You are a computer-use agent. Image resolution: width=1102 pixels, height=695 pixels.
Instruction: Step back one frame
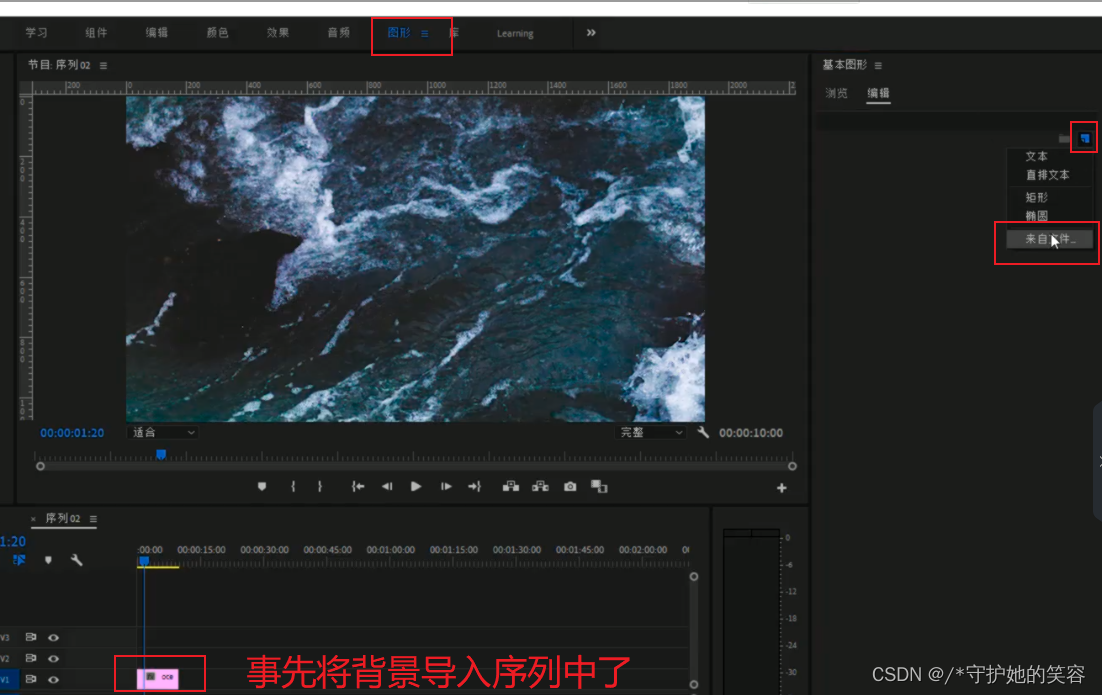coord(387,486)
